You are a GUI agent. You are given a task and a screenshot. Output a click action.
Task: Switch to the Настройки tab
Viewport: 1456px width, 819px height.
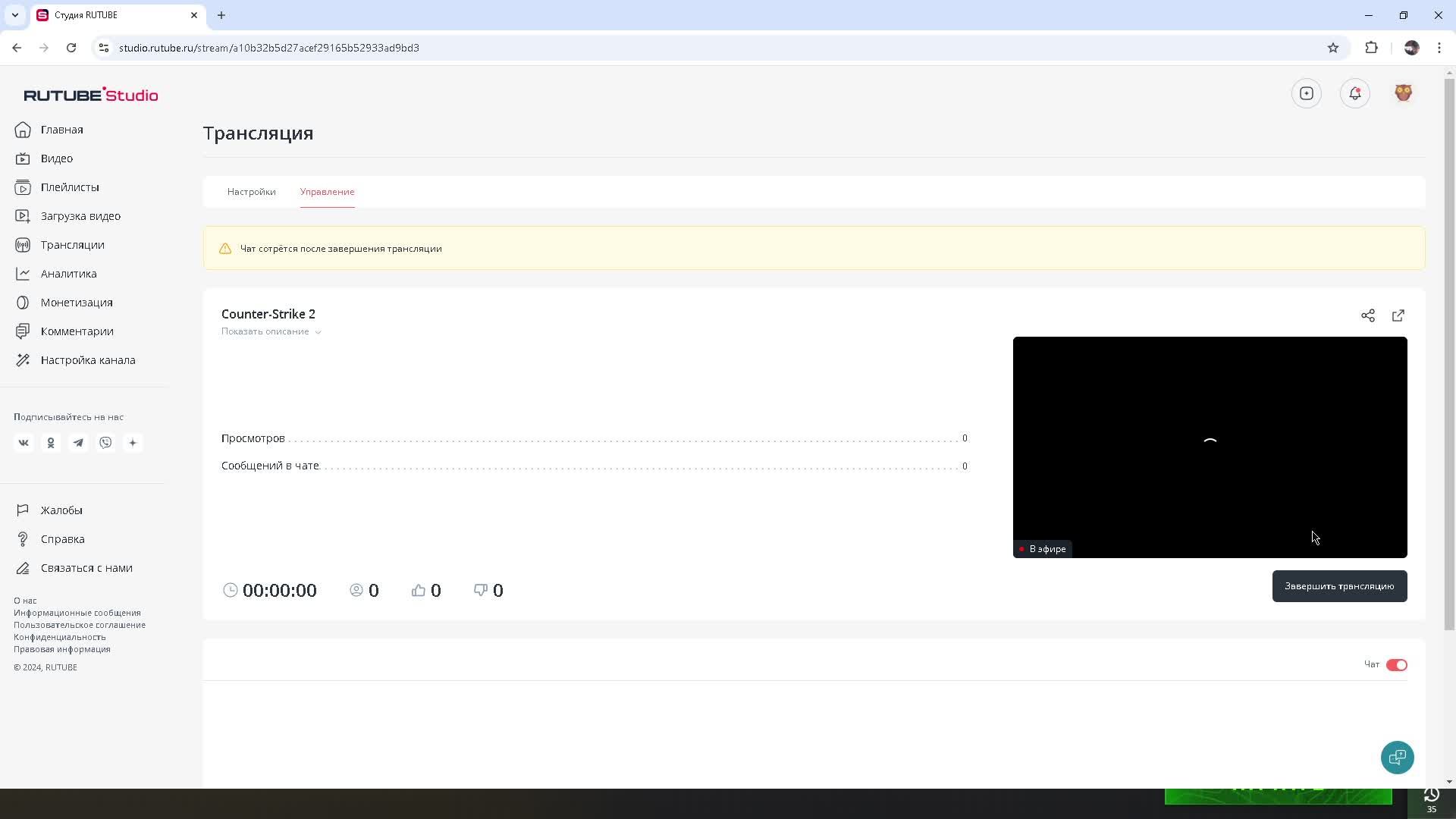(x=251, y=192)
